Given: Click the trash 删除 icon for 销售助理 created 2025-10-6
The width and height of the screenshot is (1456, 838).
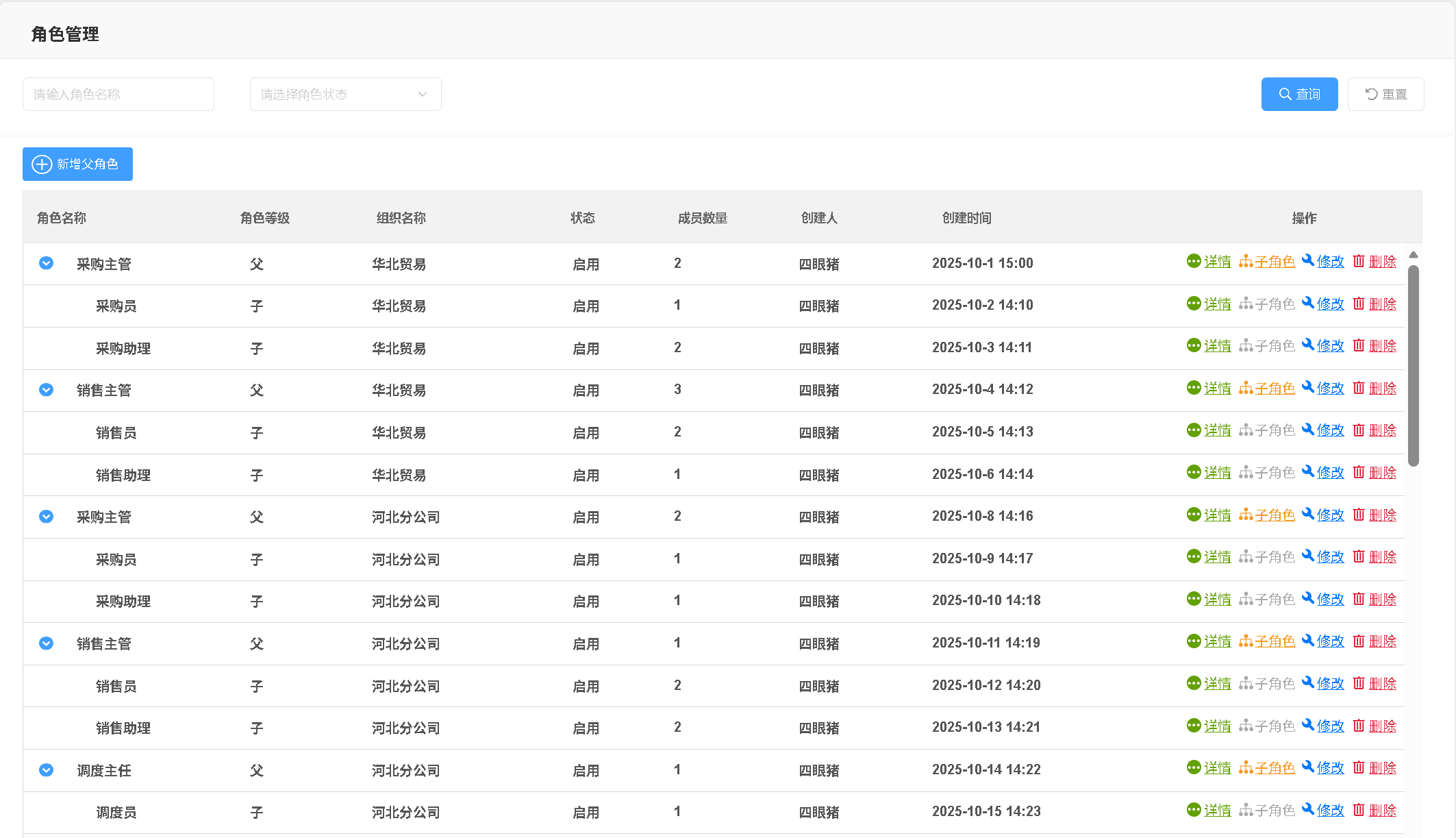Looking at the screenshot, I should pyautogui.click(x=1359, y=472).
